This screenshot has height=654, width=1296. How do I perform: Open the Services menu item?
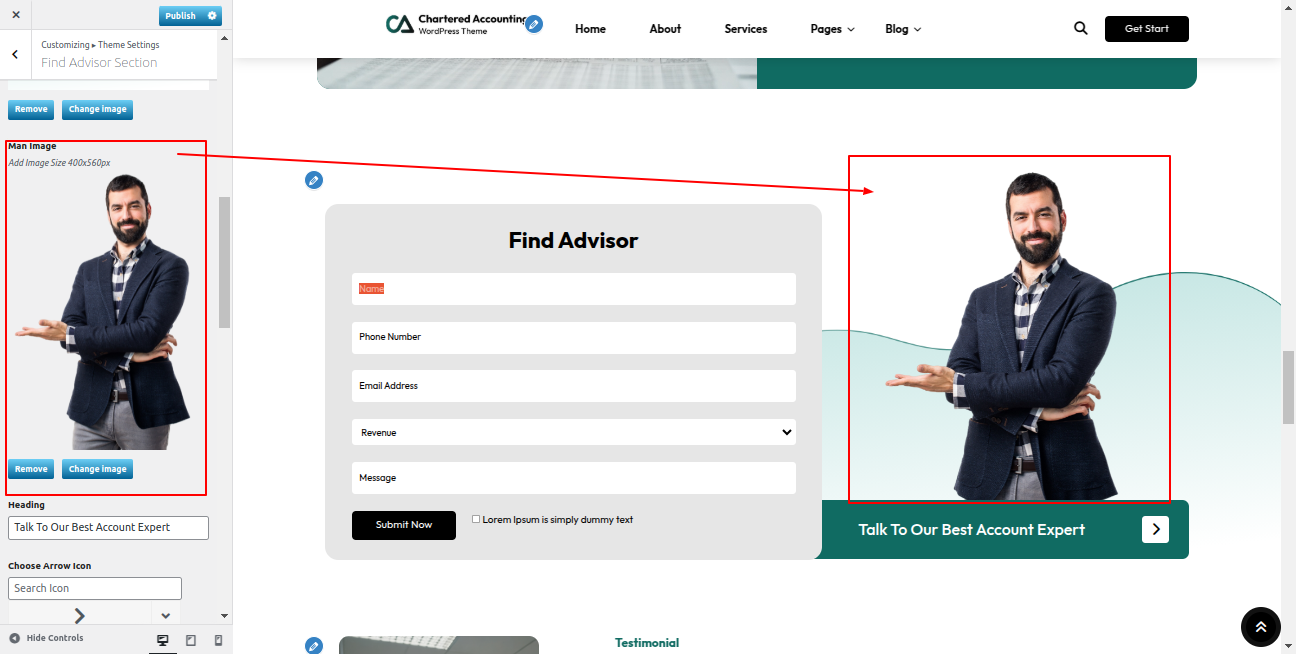point(746,29)
